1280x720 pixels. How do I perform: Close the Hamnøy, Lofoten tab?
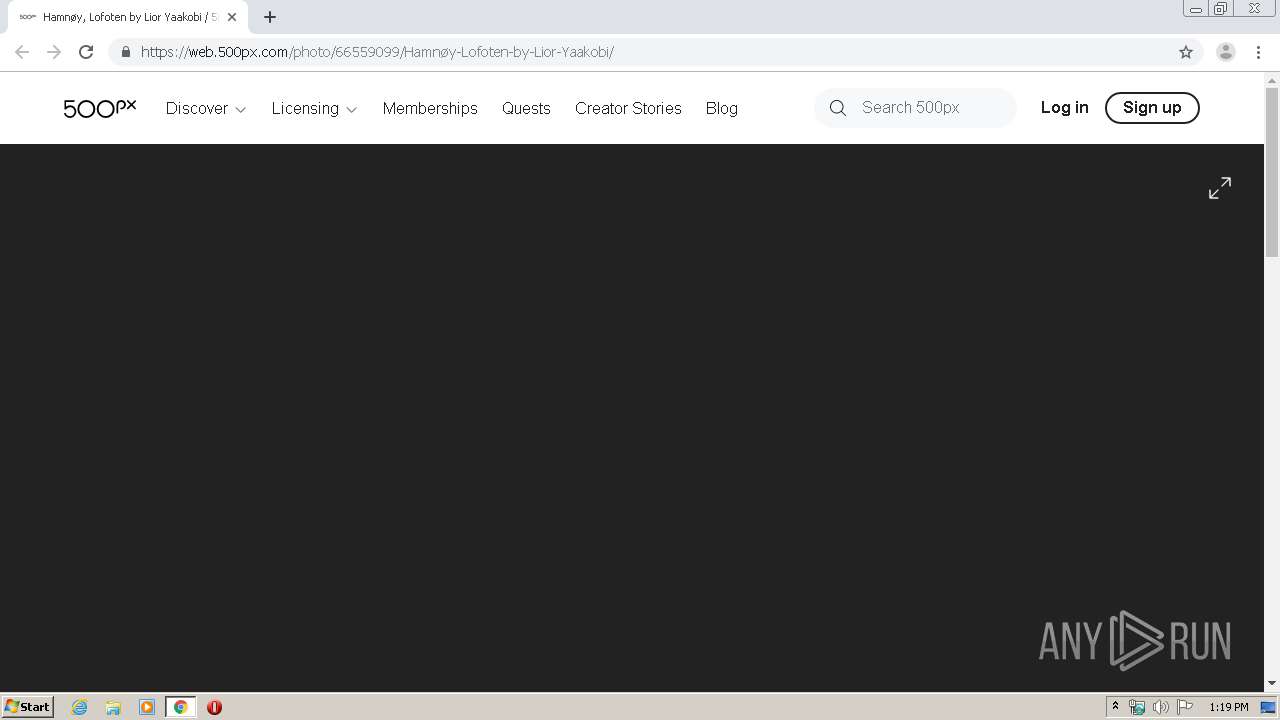[x=232, y=17]
